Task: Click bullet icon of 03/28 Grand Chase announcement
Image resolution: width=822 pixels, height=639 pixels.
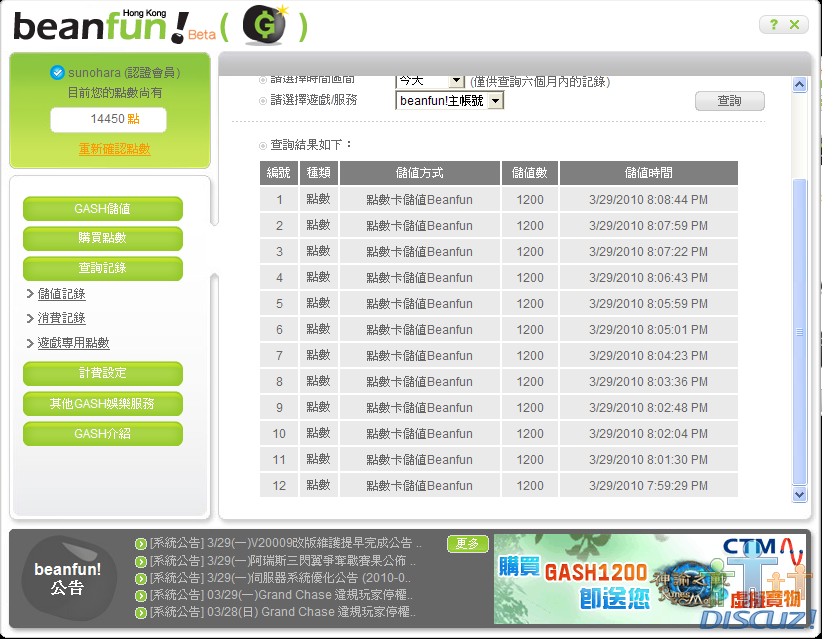Action: (x=140, y=613)
